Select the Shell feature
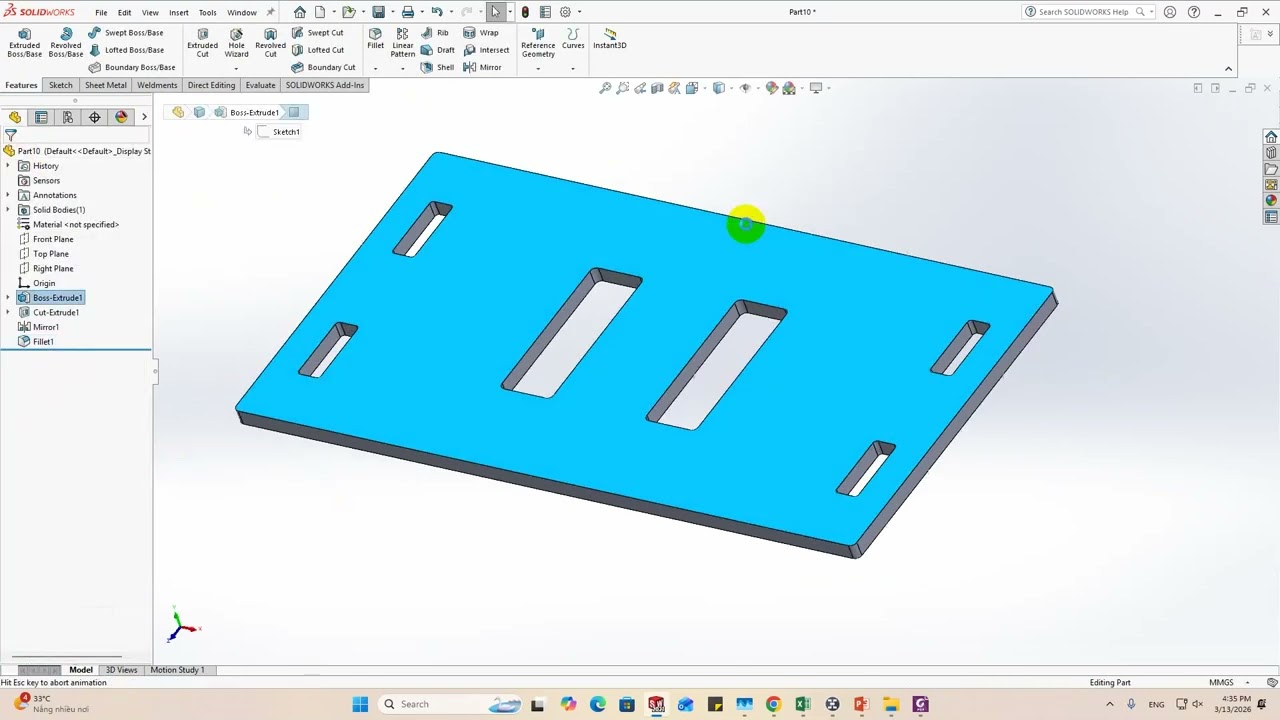The width and height of the screenshot is (1280, 720). coord(437,67)
